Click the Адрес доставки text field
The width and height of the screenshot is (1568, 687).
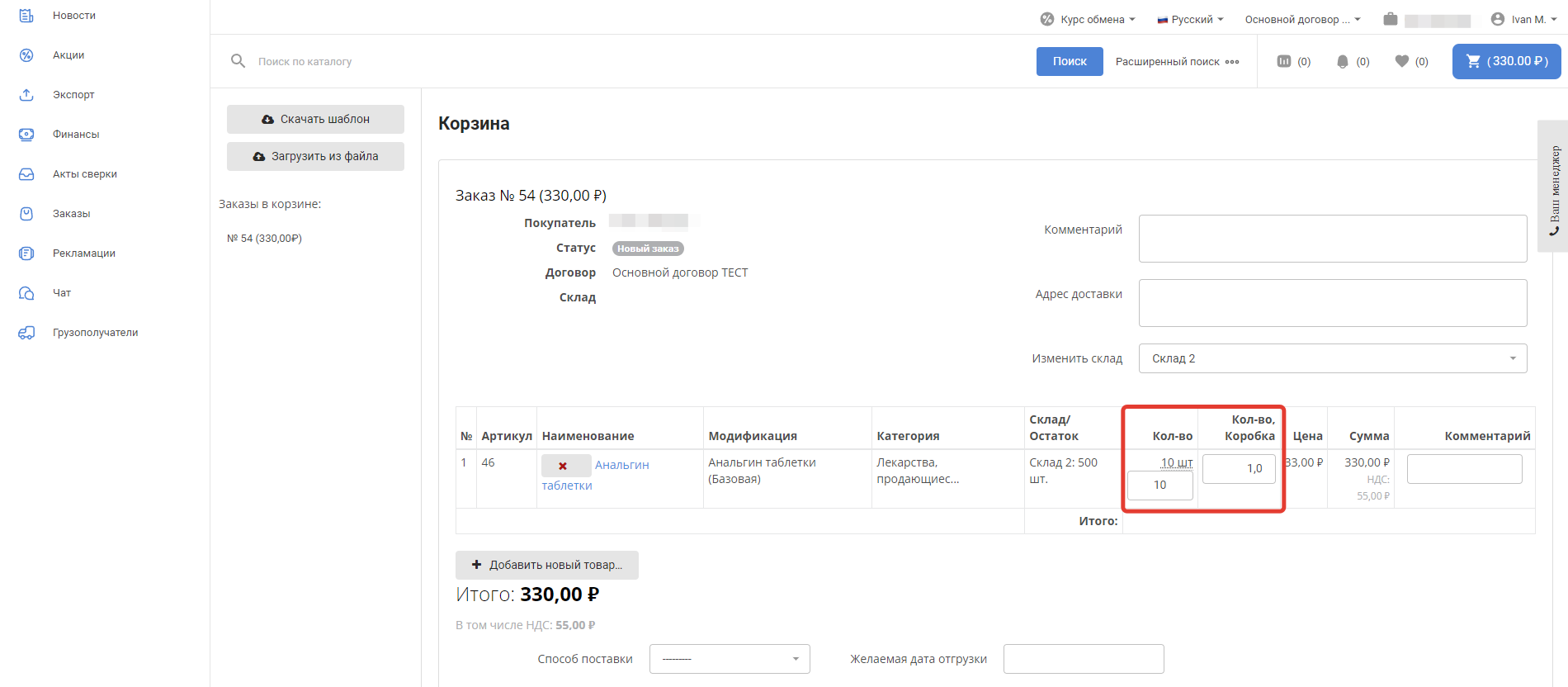click(x=1332, y=303)
